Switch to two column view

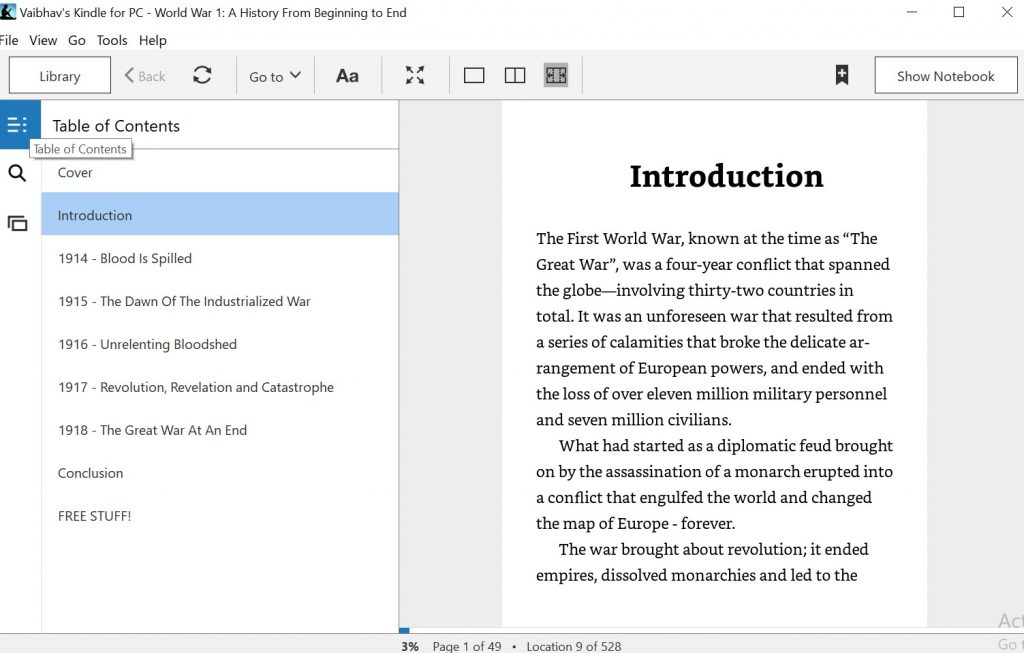pos(515,76)
